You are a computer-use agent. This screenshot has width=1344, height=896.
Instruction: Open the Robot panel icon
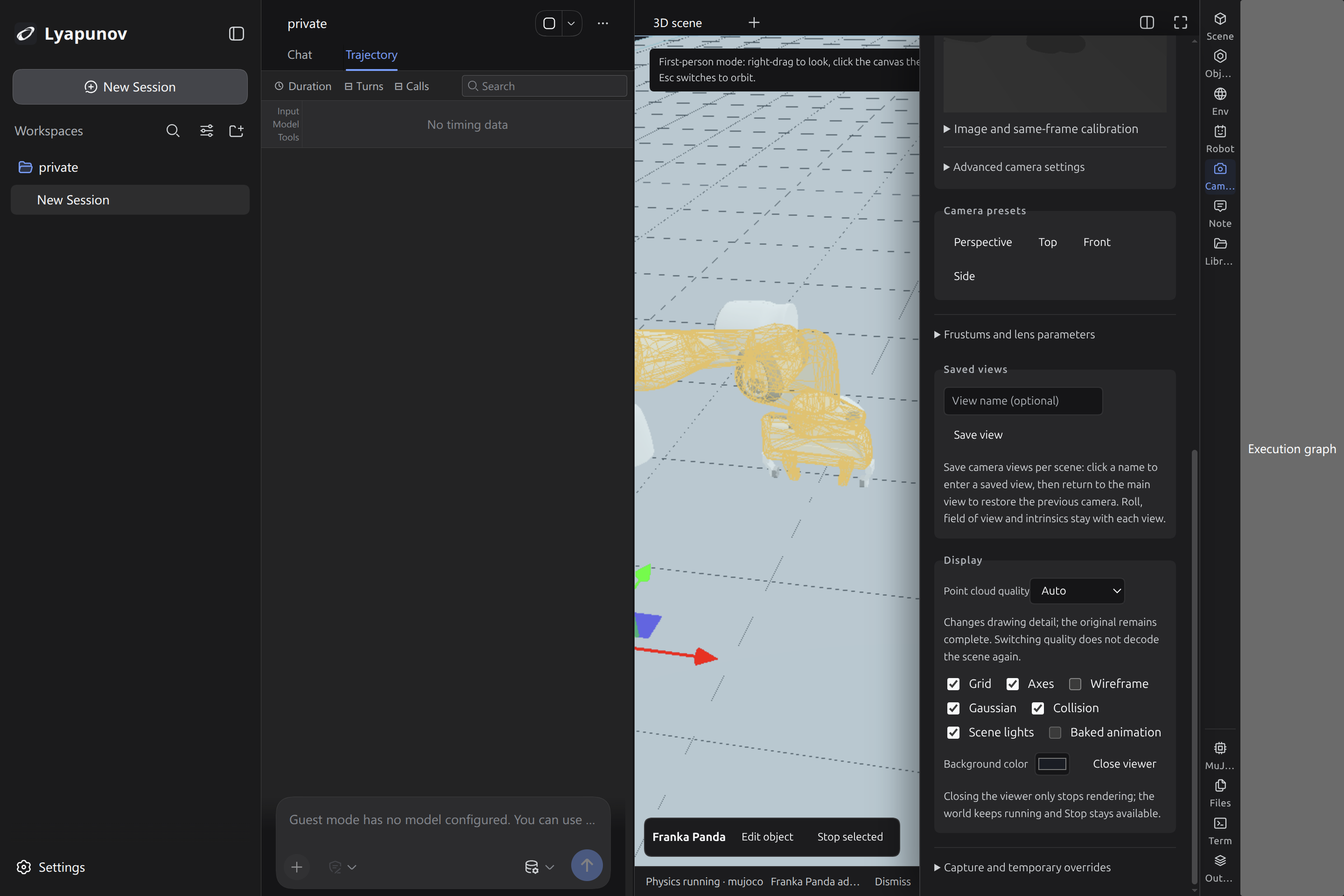[1219, 139]
